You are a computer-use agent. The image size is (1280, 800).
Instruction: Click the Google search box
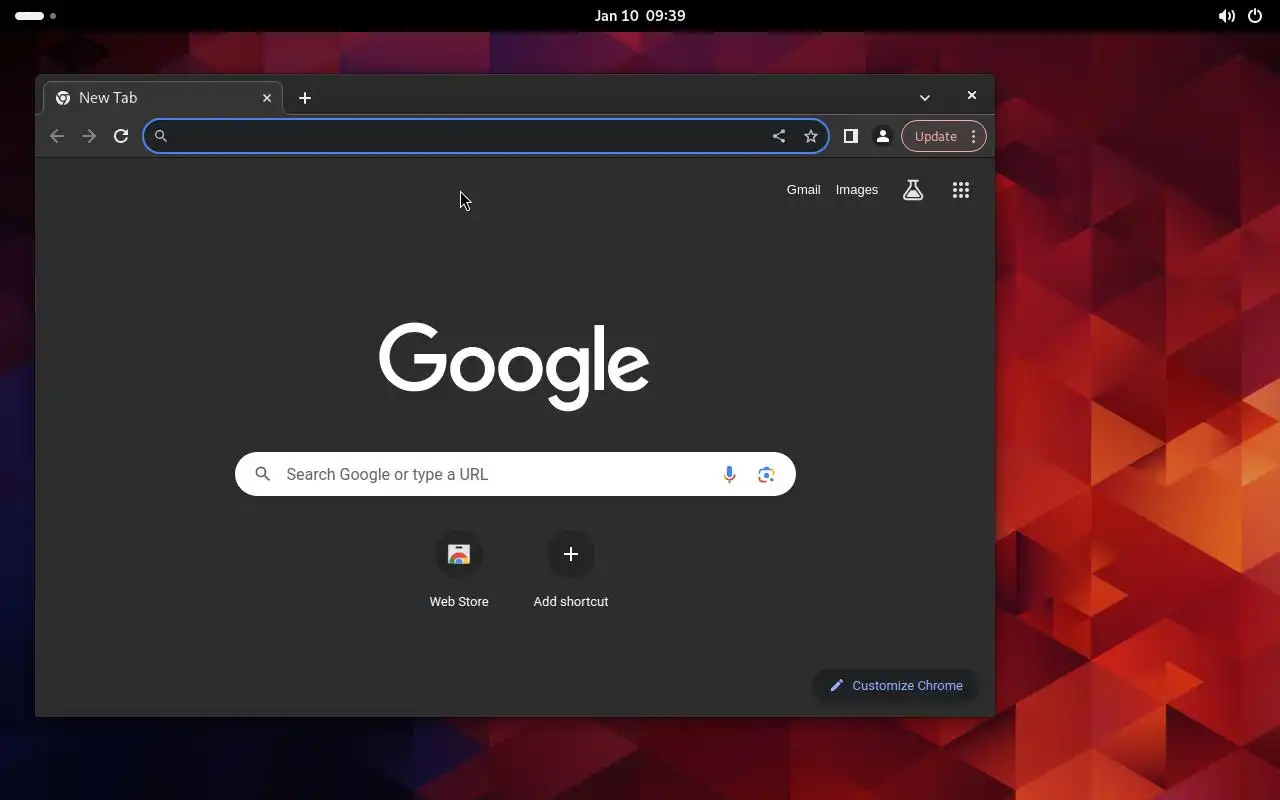(x=515, y=475)
